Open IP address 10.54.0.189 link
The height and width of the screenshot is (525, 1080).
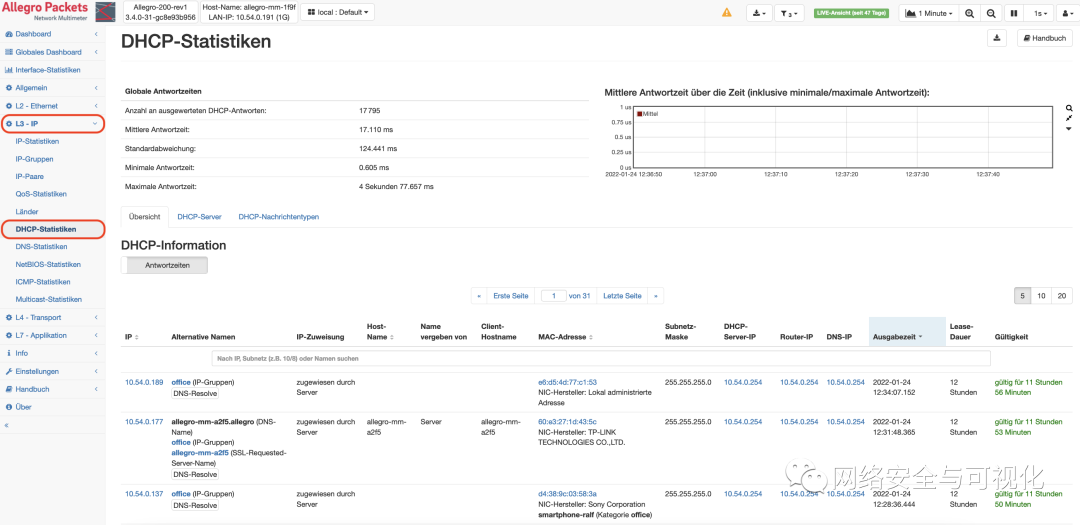pyautogui.click(x=144, y=382)
